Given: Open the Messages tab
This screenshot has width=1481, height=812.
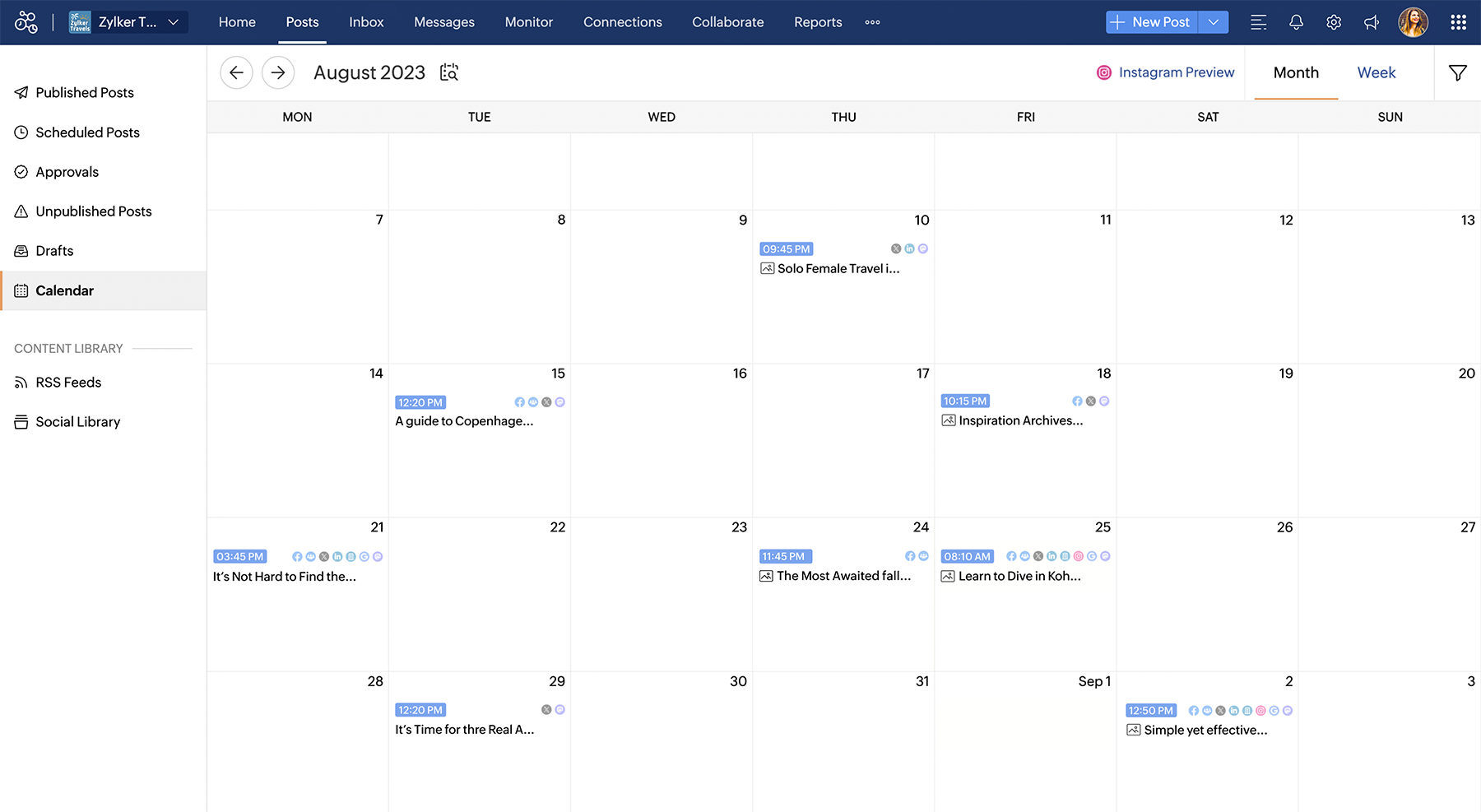Looking at the screenshot, I should (444, 22).
